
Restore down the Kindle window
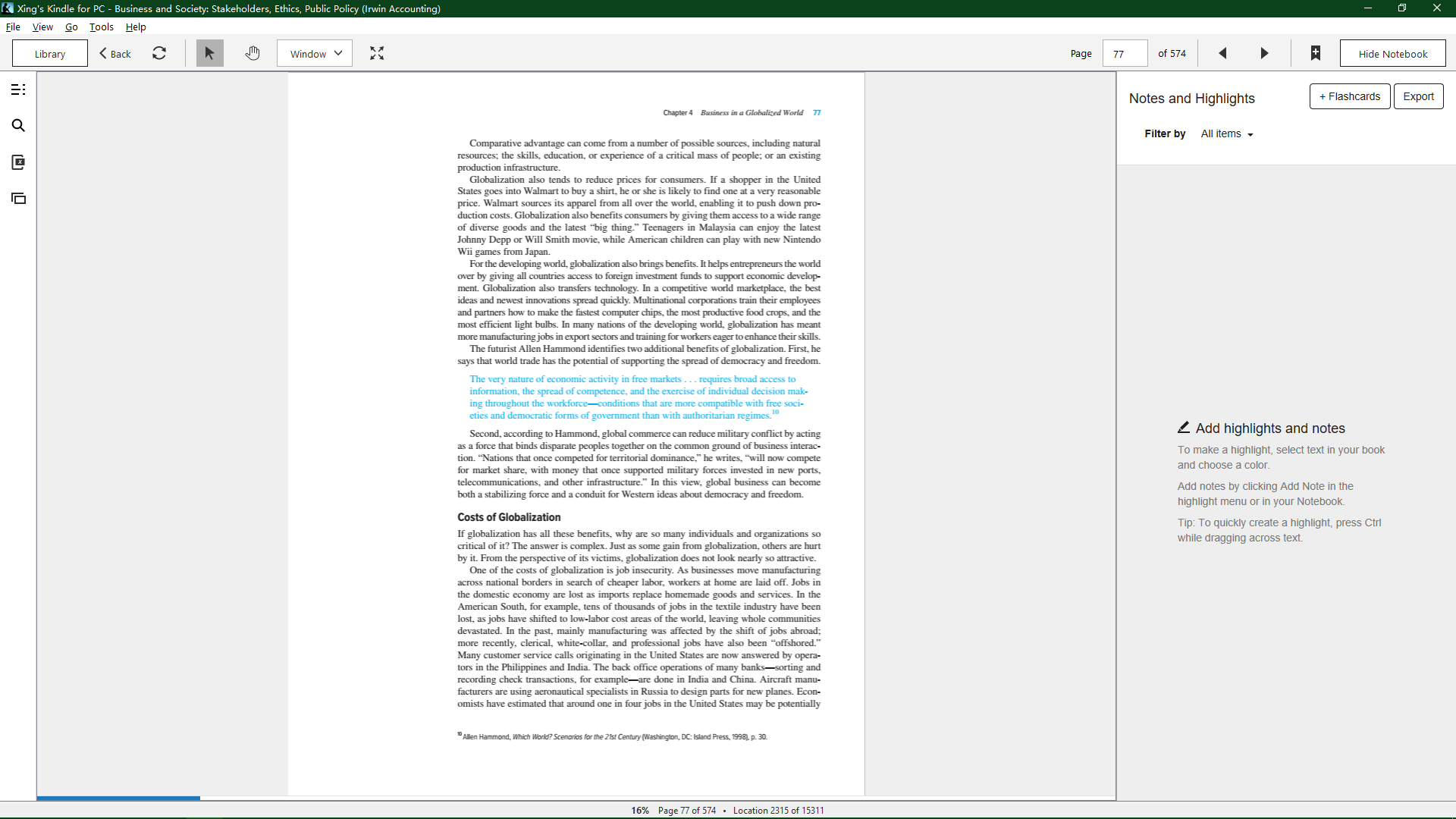point(1402,8)
